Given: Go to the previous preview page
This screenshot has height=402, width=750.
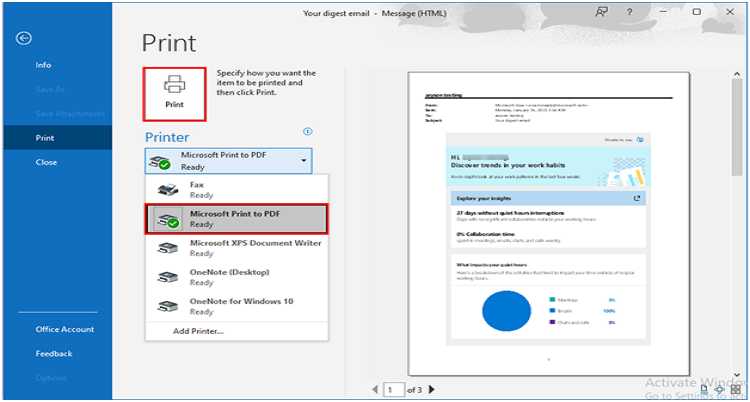Looking at the screenshot, I should click(x=375, y=390).
